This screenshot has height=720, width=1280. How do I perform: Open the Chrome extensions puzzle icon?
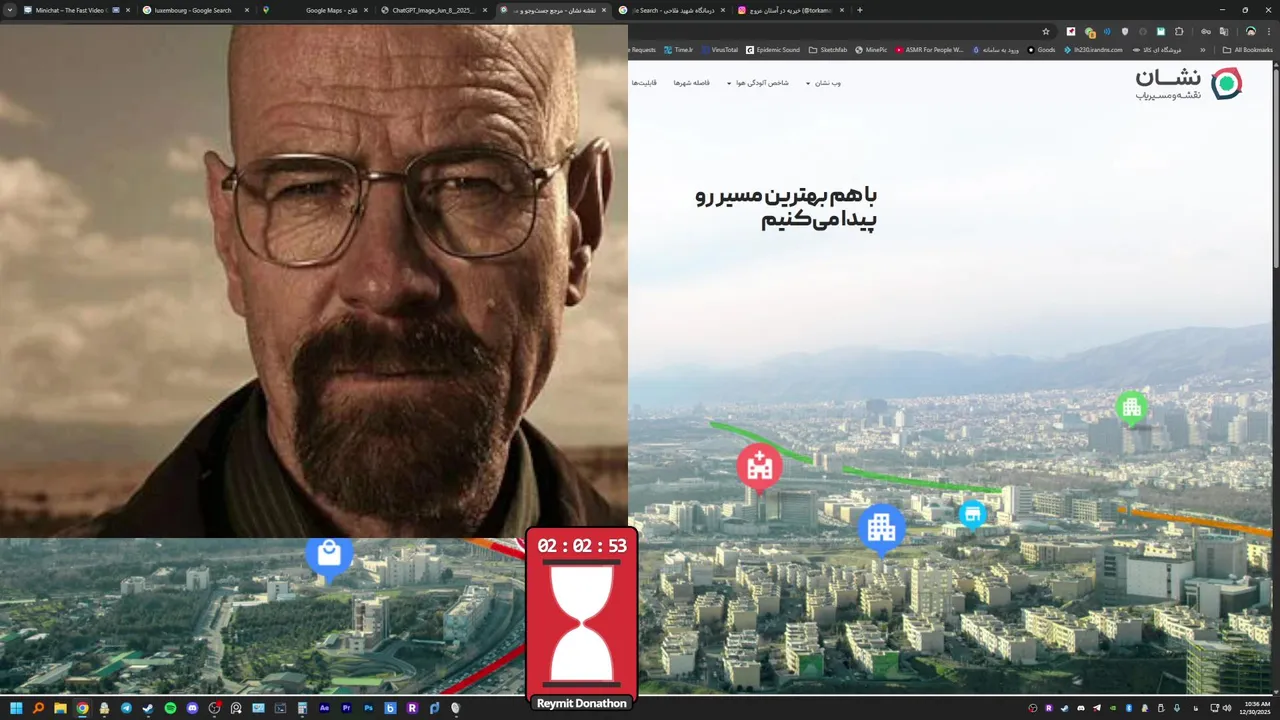(x=1178, y=31)
